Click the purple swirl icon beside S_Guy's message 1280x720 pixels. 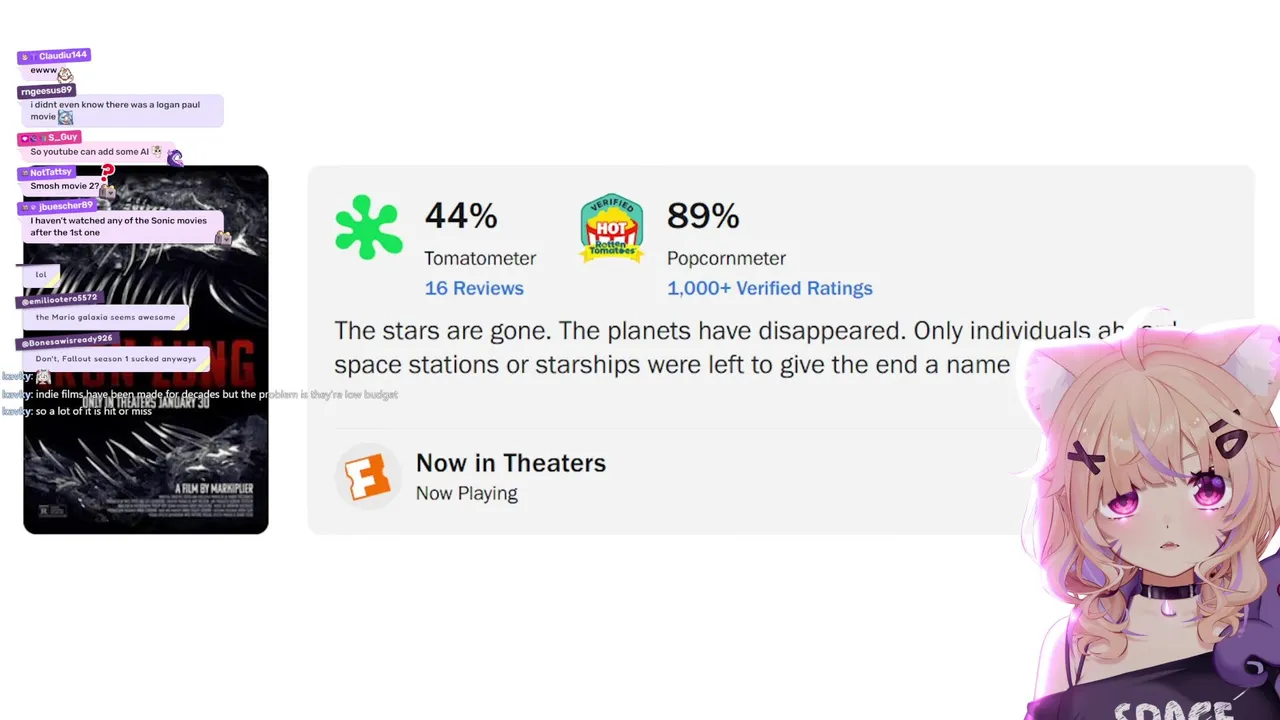(x=175, y=157)
